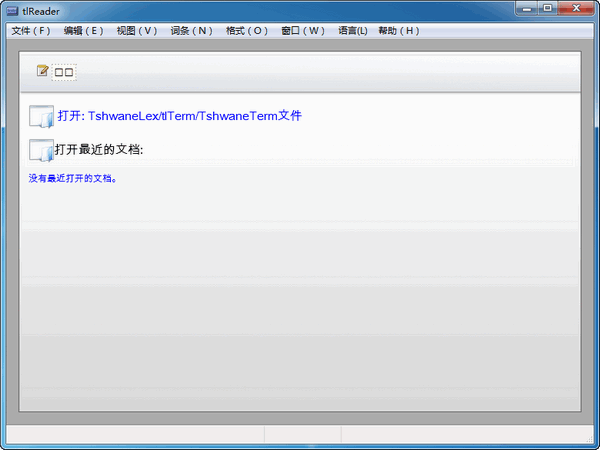Image resolution: width=600 pixels, height=450 pixels.
Task: Minimize the tlReader window
Action: (527, 8)
